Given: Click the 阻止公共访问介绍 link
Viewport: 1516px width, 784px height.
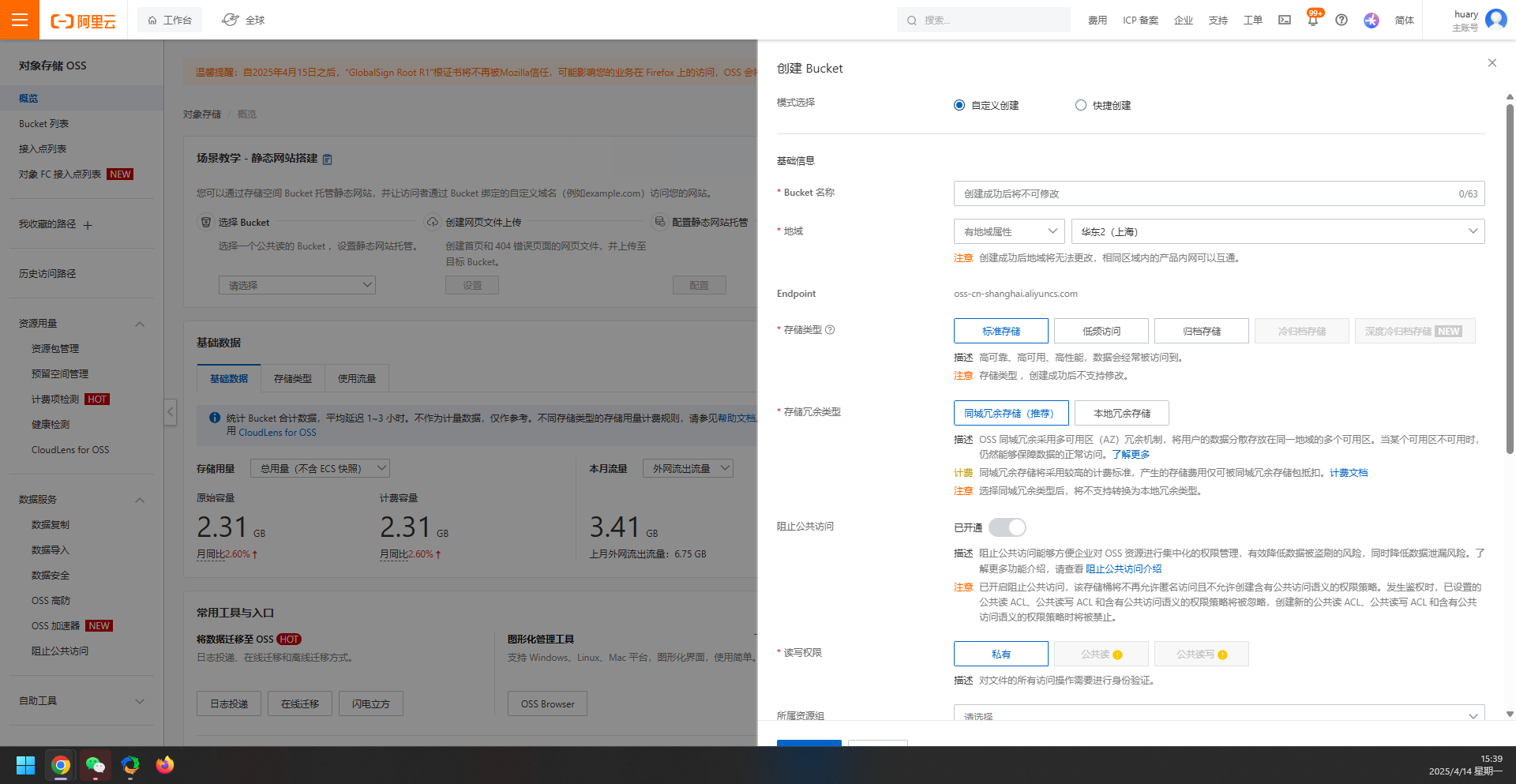Looking at the screenshot, I should pyautogui.click(x=1123, y=568).
